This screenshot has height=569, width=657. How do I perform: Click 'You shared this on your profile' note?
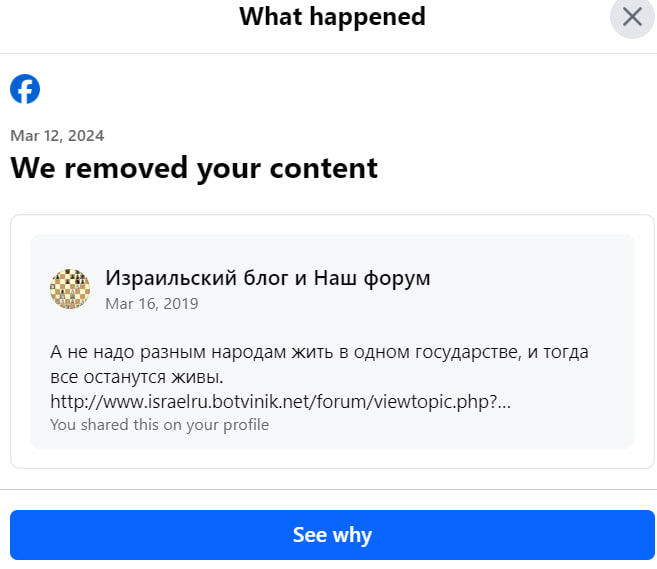(x=160, y=425)
